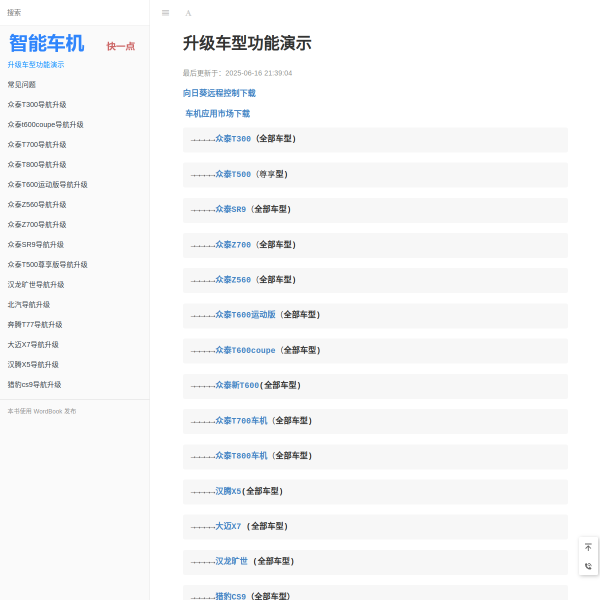Open the 众泰Z700 content link
Image resolution: width=600 pixels, height=600 pixels.
click(233, 245)
